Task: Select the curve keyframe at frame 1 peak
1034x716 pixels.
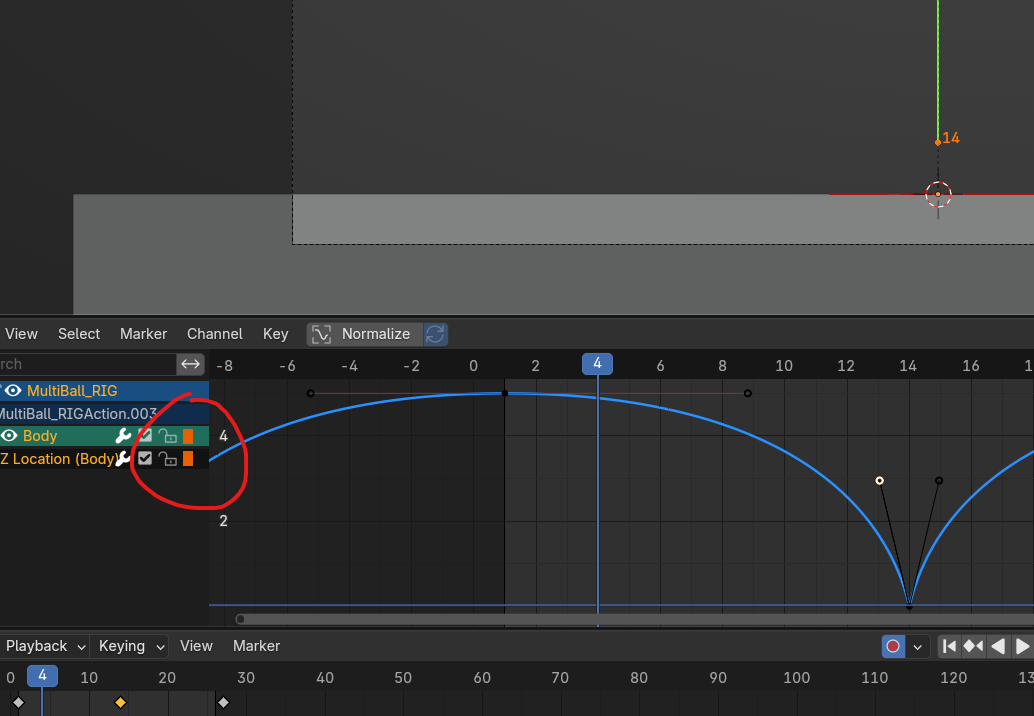Action: tap(505, 394)
